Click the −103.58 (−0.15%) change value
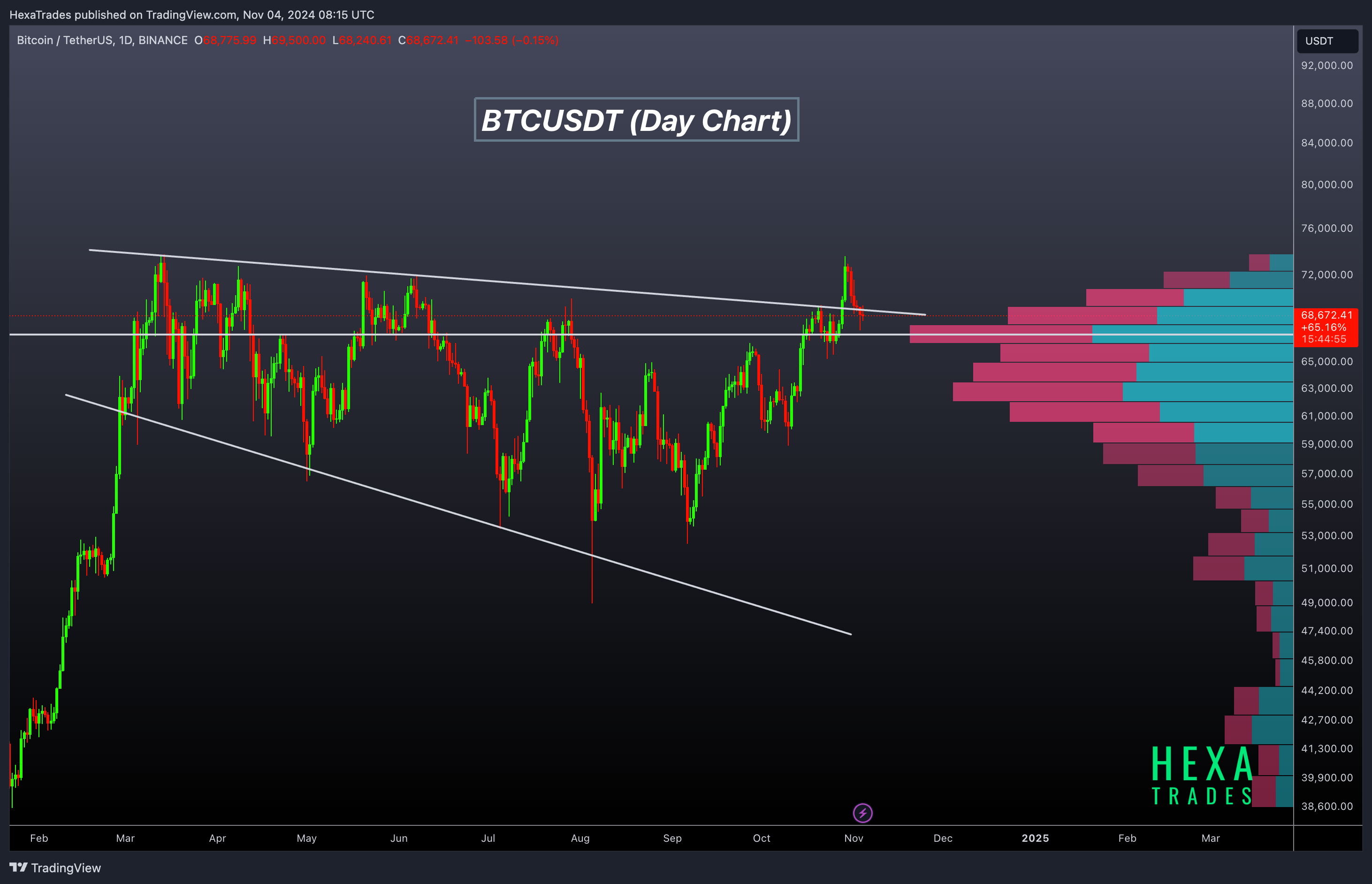 click(511, 40)
